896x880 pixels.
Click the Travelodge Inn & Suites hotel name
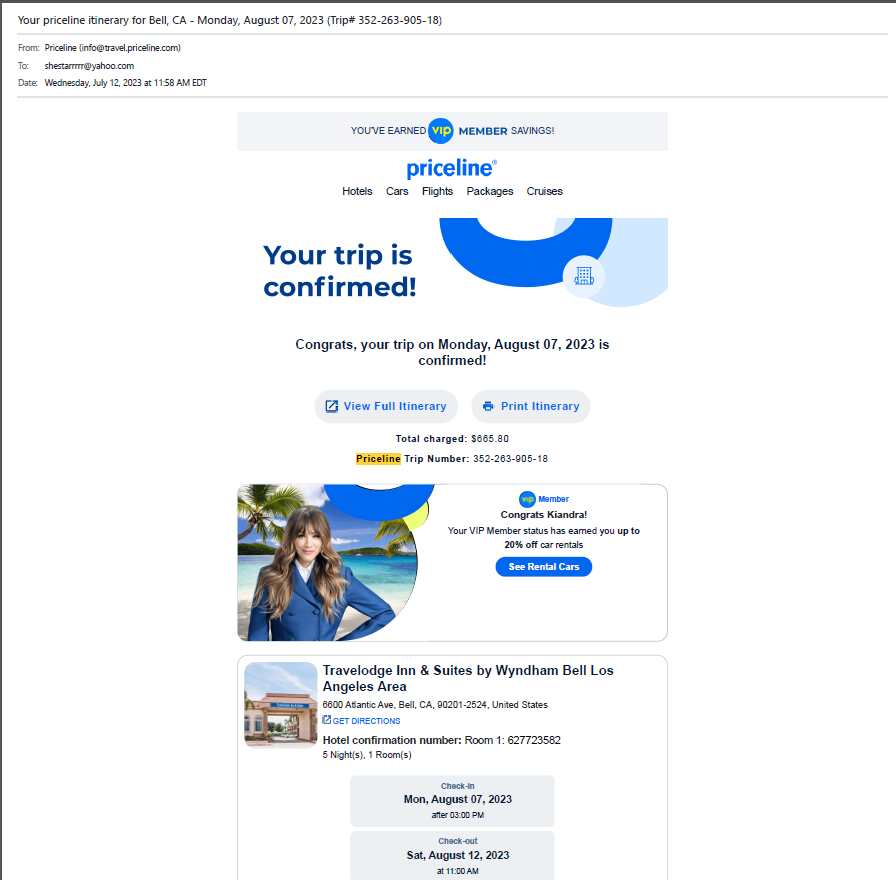(468, 678)
